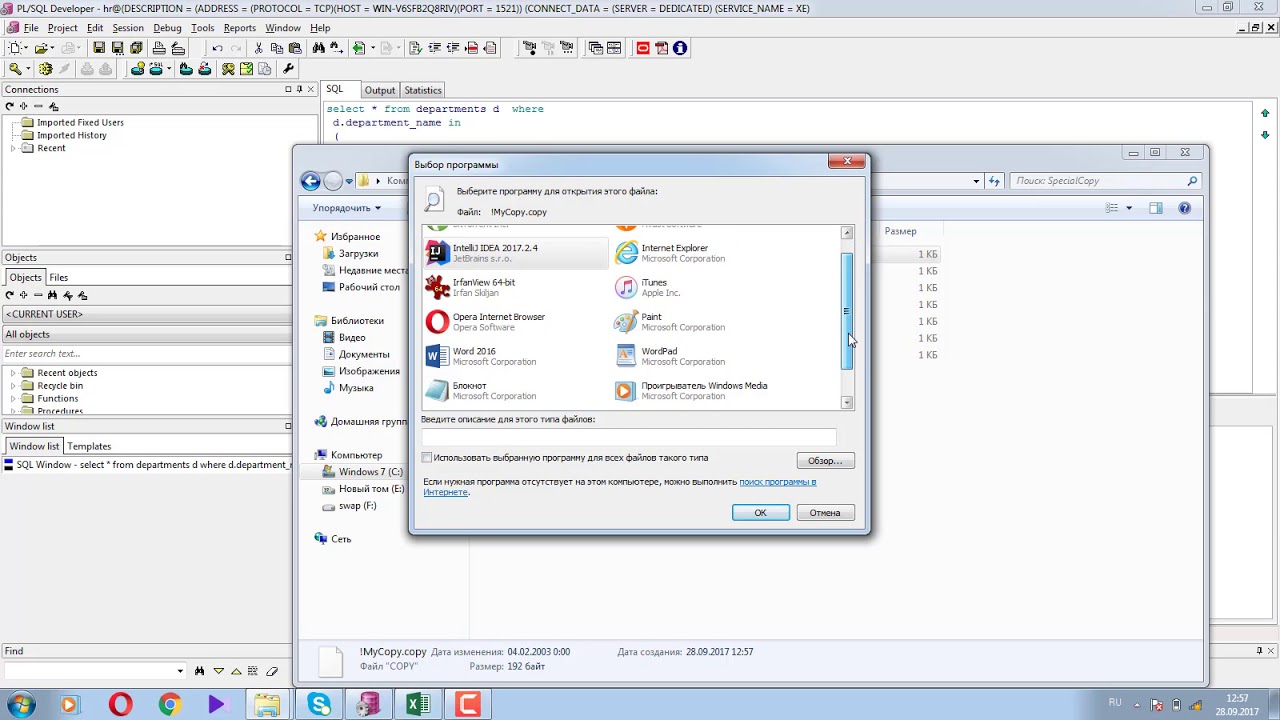Screen dimensions: 1280x720
Task: Click the Отмена button
Action: click(825, 513)
